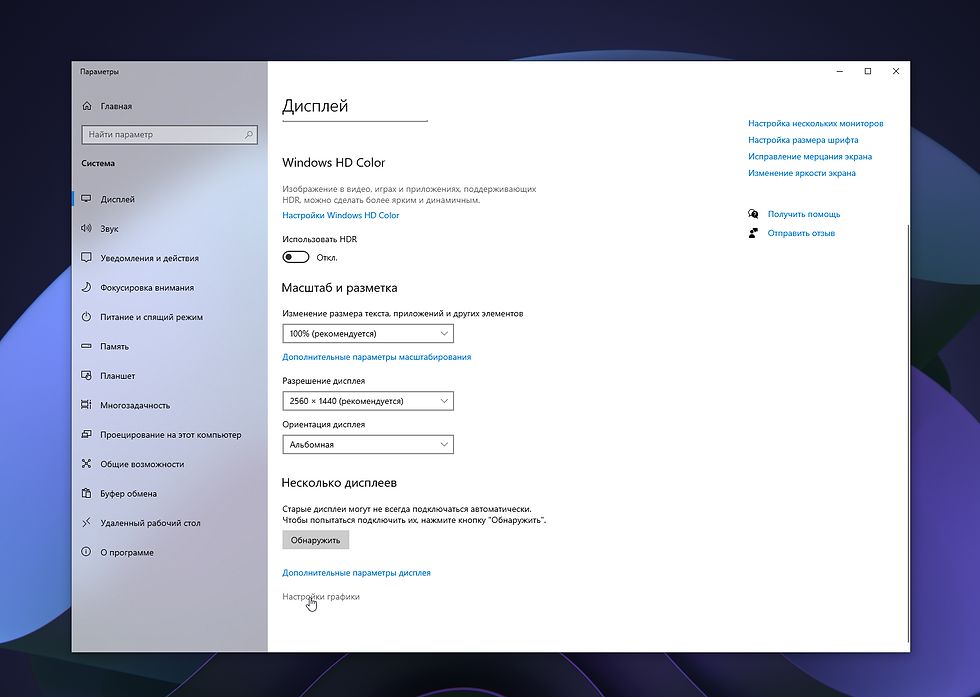Click the search magnifier icon
This screenshot has width=980, height=697.
[x=249, y=134]
